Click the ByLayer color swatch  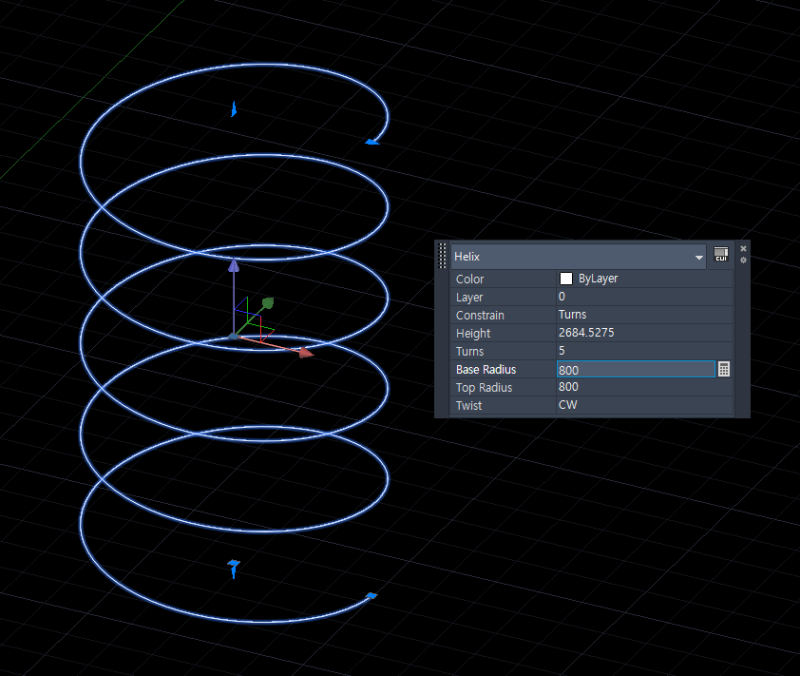tap(566, 278)
